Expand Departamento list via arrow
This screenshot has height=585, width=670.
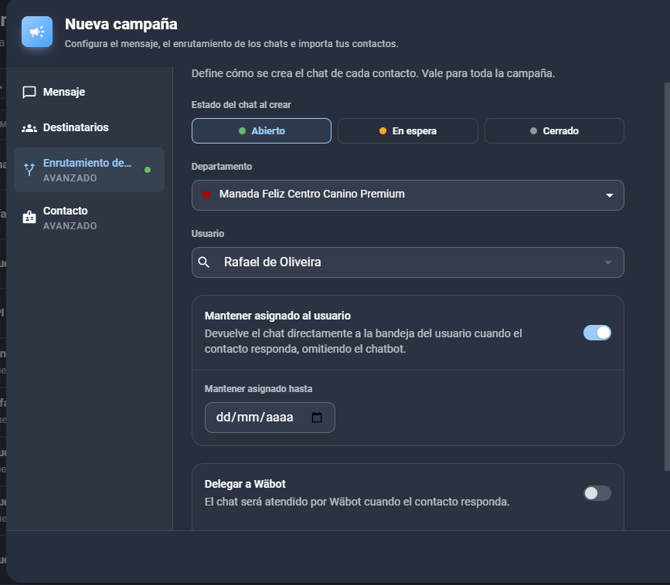click(x=609, y=195)
